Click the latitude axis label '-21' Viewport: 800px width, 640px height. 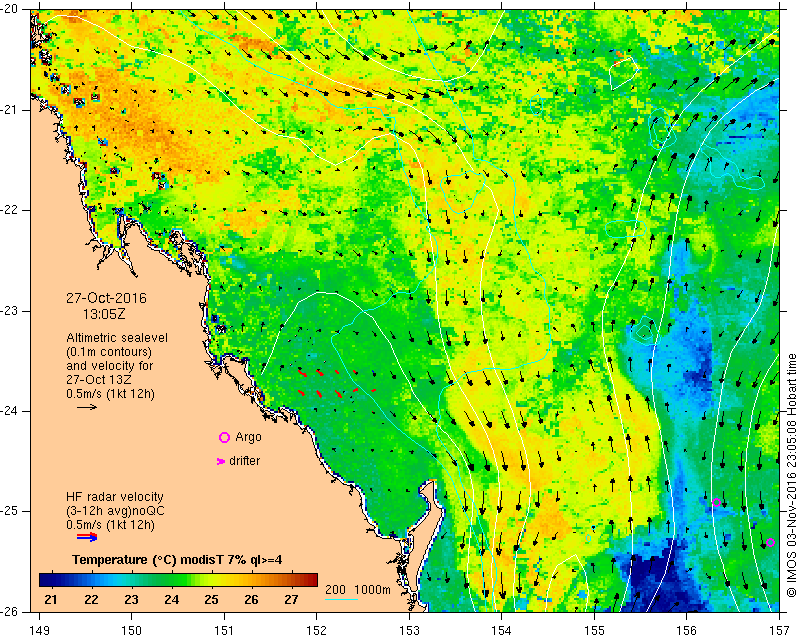(11, 110)
